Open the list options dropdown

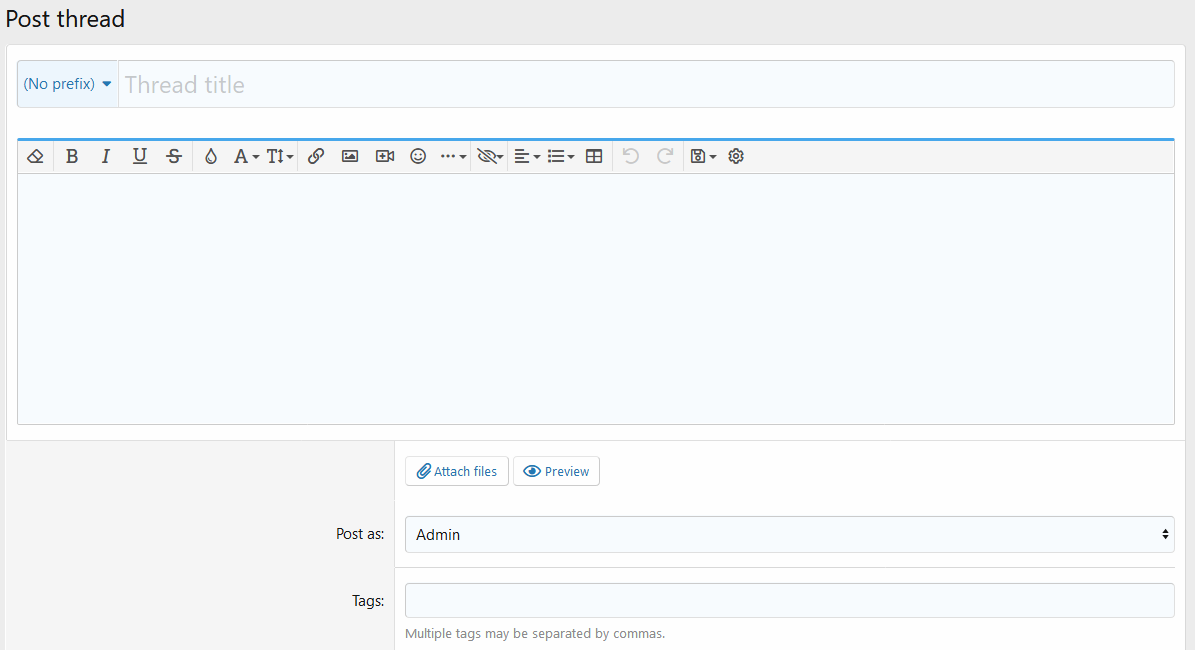pyautogui.click(x=560, y=156)
